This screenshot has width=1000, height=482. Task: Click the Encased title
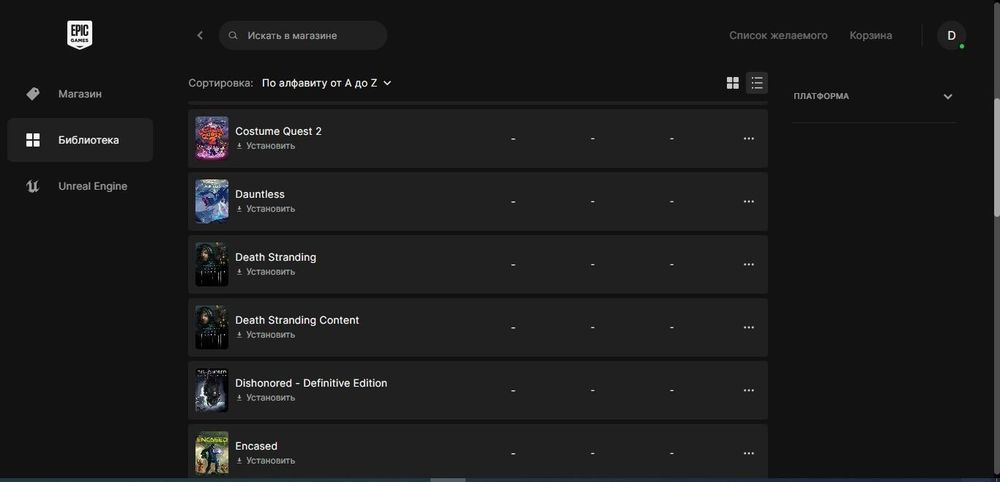pos(256,446)
